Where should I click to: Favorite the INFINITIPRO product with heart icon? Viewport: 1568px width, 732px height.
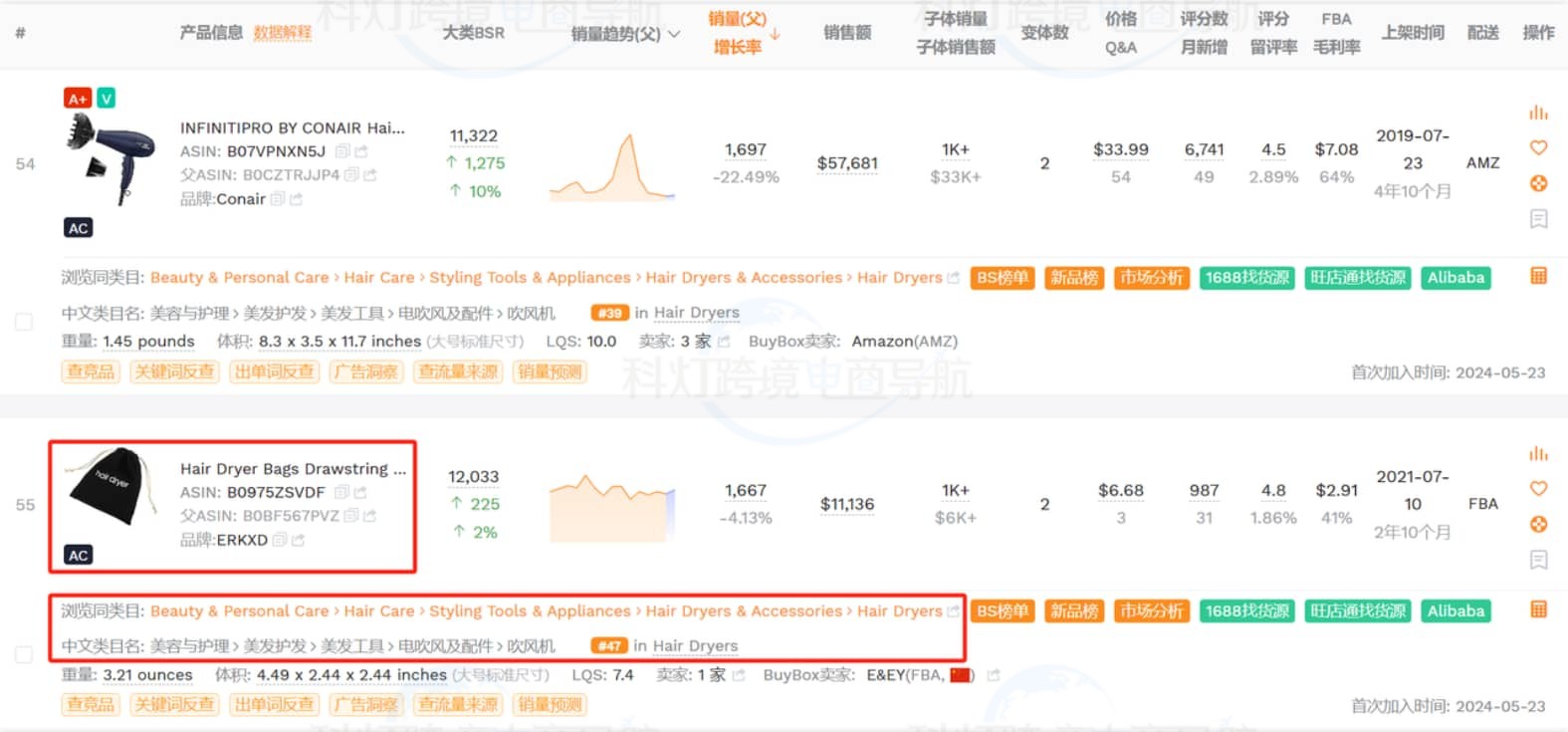[1538, 147]
